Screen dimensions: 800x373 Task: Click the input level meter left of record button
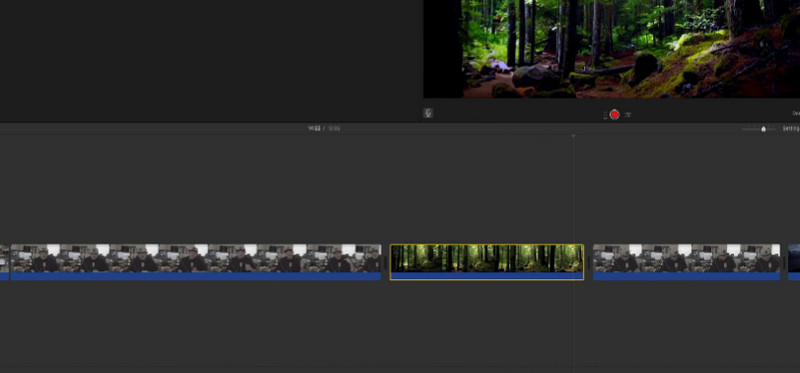coord(605,115)
